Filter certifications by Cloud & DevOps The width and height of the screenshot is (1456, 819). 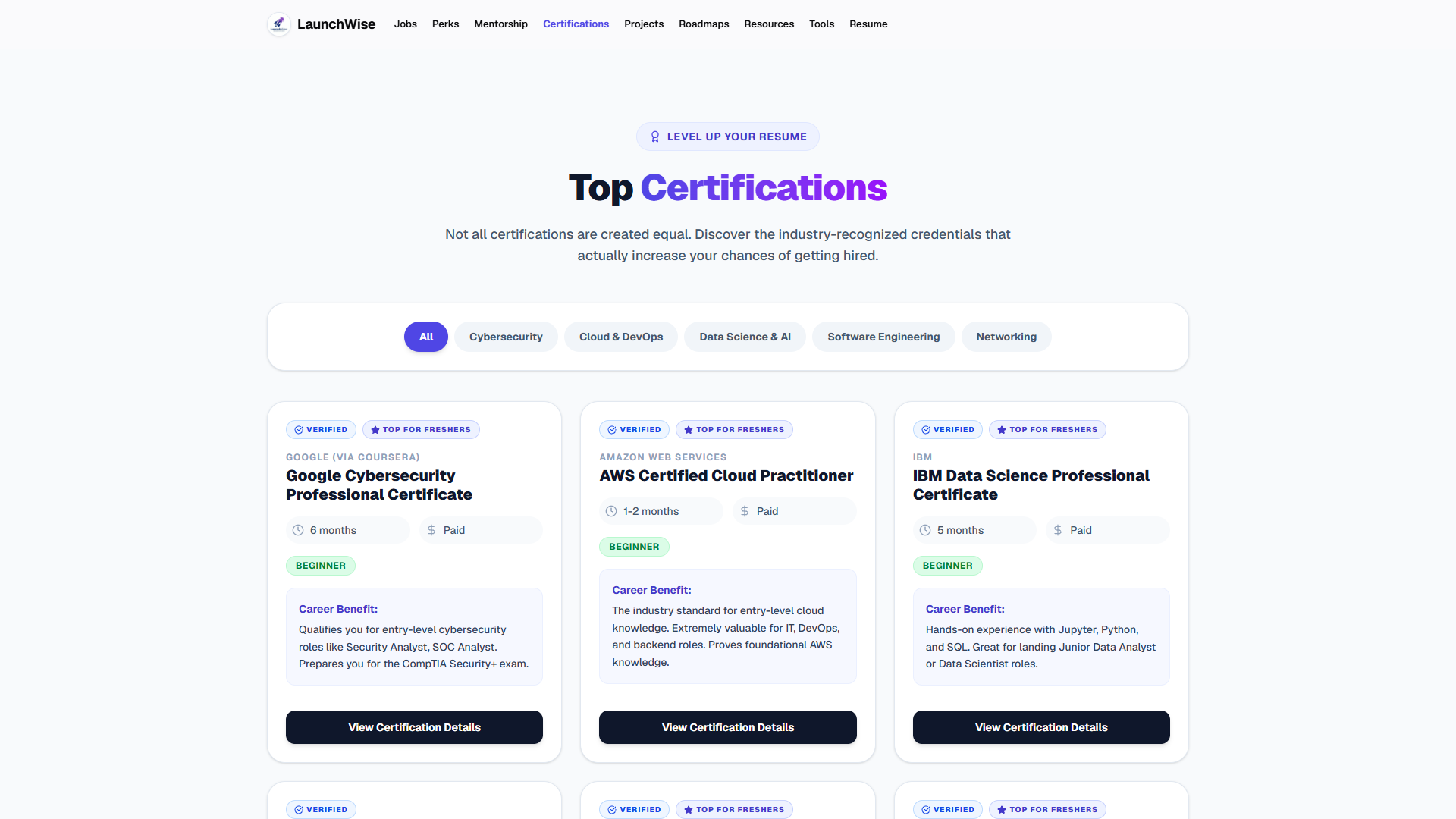(621, 337)
